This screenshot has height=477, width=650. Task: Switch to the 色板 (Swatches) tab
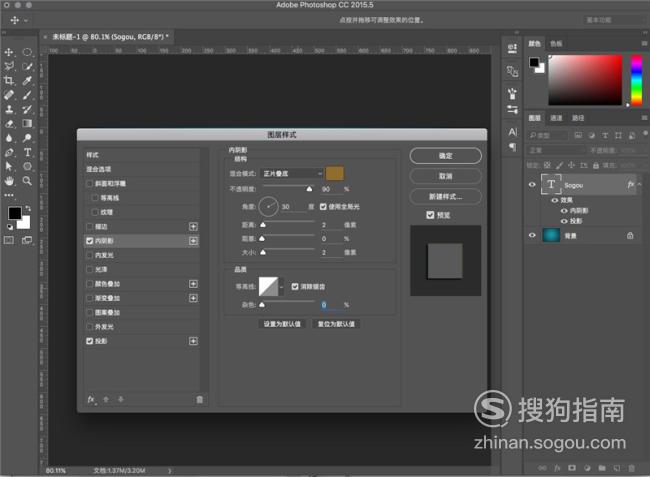click(556, 44)
